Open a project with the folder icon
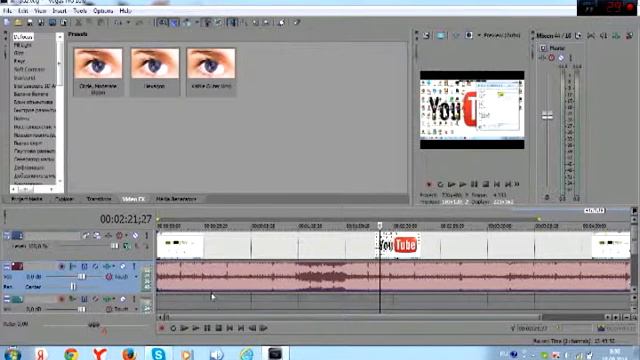This screenshot has width=640, height=360. click(18, 22)
